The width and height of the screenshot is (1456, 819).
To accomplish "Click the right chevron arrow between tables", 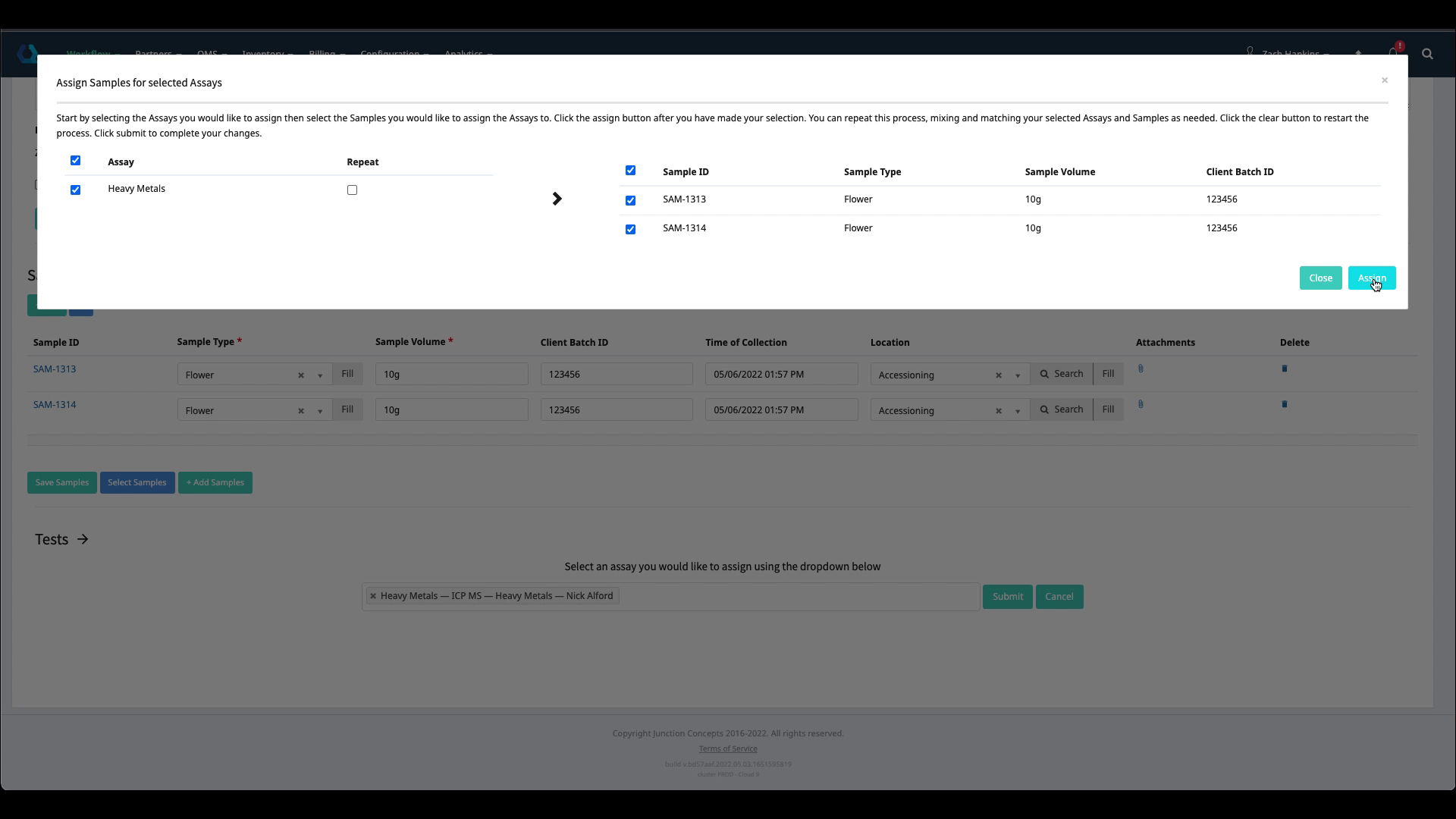I will 557,199.
